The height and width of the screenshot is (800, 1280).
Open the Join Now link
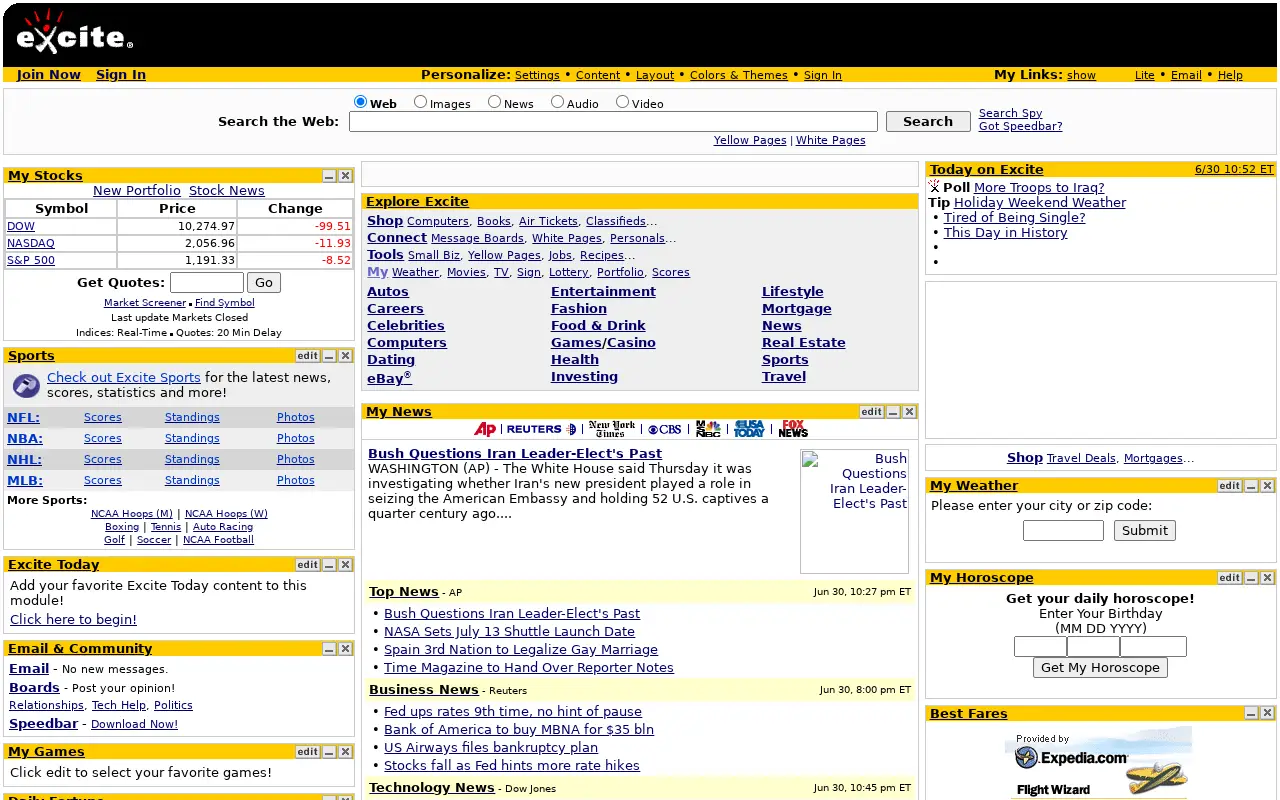coord(49,75)
